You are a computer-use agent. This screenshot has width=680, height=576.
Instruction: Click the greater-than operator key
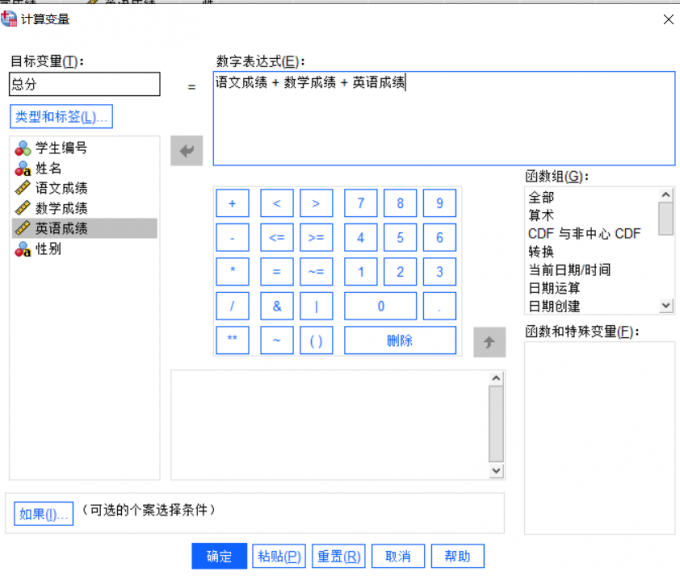point(316,203)
